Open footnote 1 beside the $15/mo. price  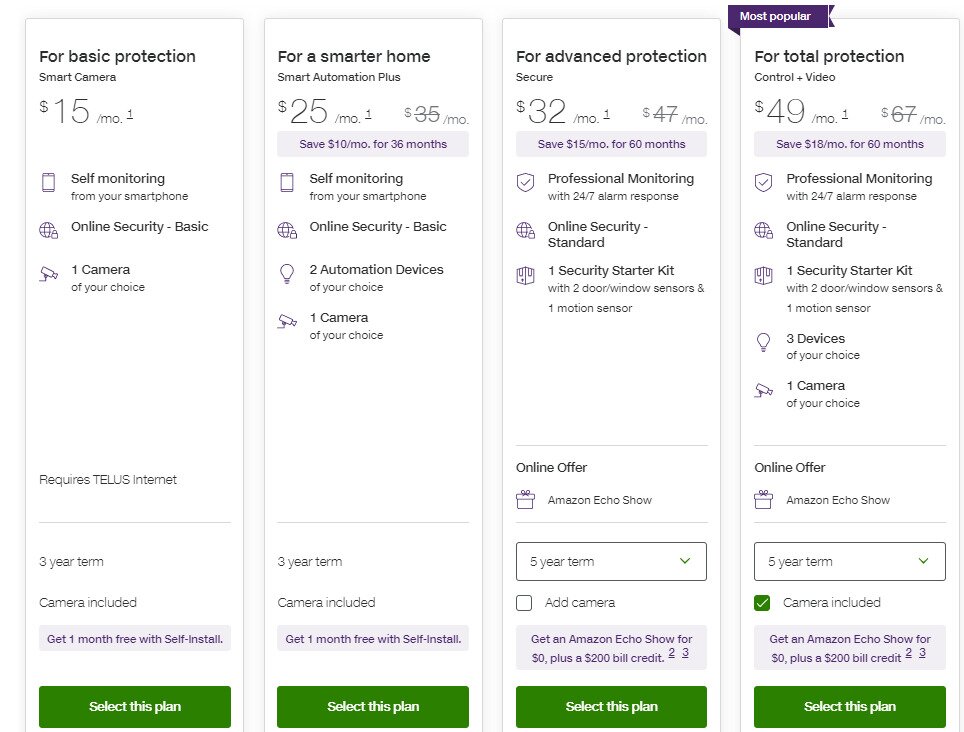point(130,114)
